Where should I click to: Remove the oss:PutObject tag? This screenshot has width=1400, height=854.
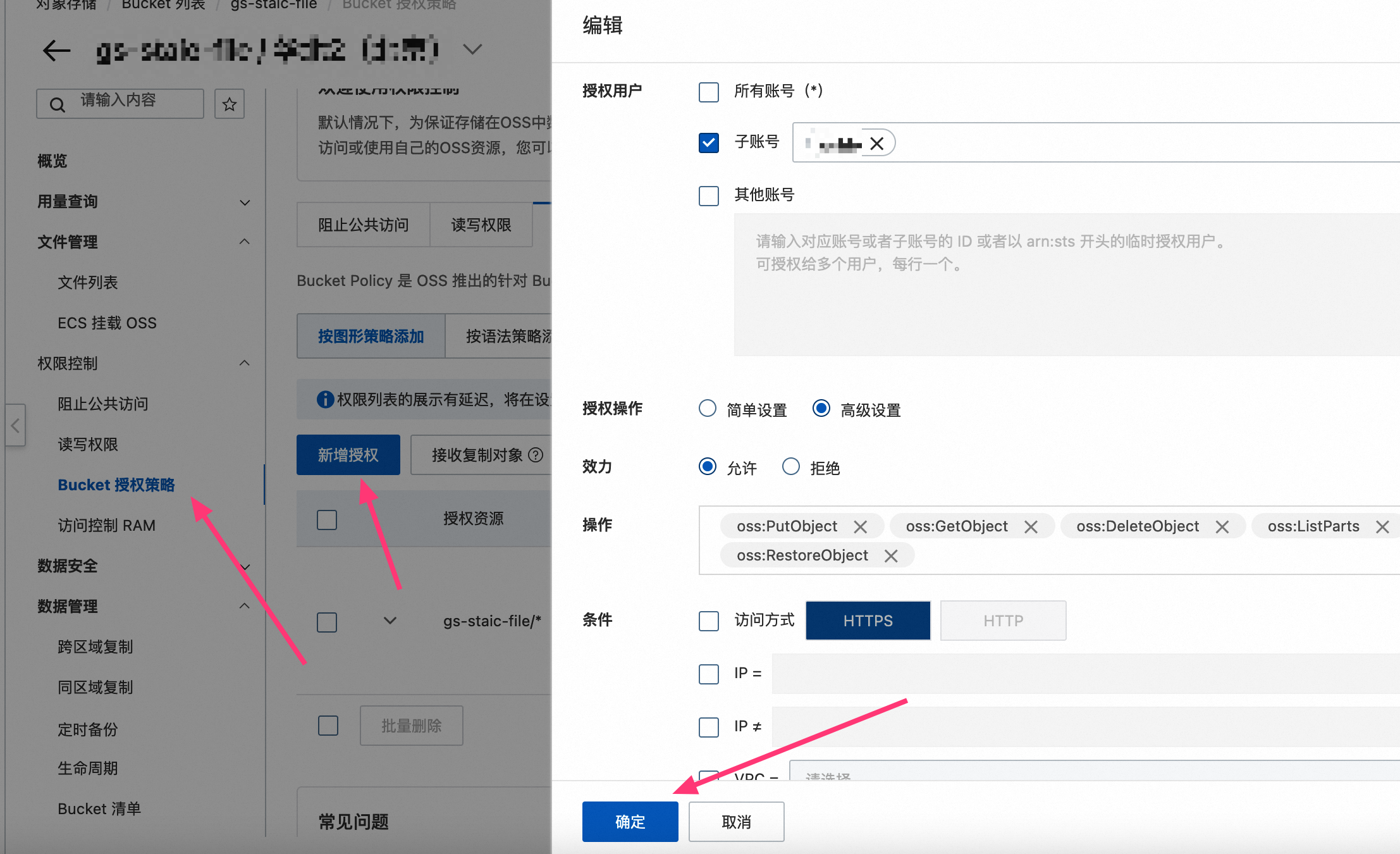point(860,526)
